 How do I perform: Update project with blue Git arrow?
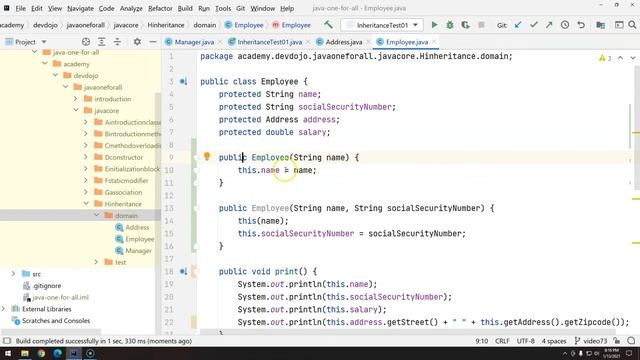click(518, 25)
